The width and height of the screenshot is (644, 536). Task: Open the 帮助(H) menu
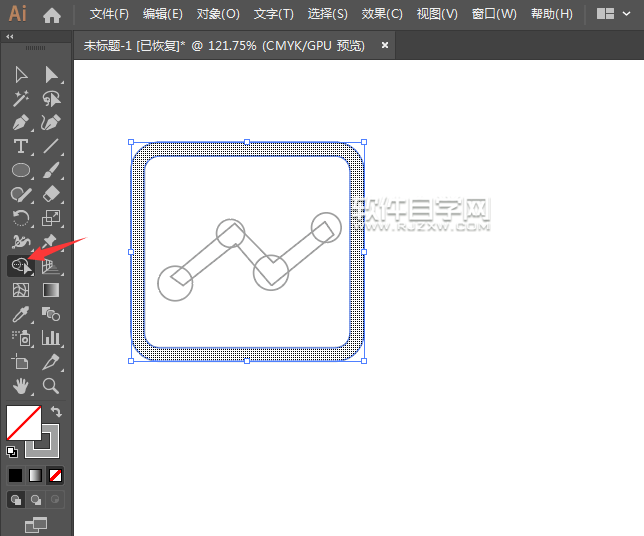(552, 14)
